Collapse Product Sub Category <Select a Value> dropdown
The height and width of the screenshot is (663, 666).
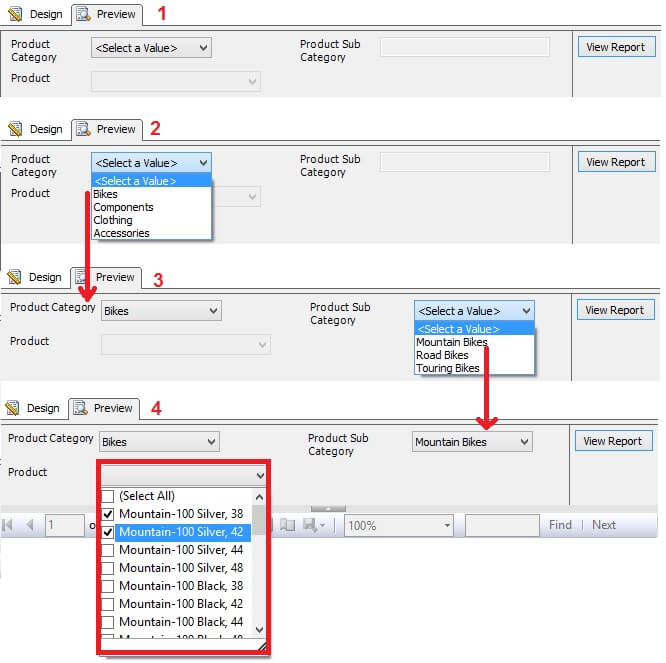click(x=474, y=310)
